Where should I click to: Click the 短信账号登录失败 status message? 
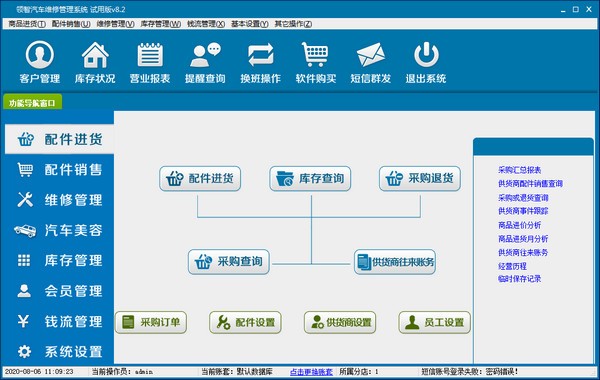click(x=470, y=372)
